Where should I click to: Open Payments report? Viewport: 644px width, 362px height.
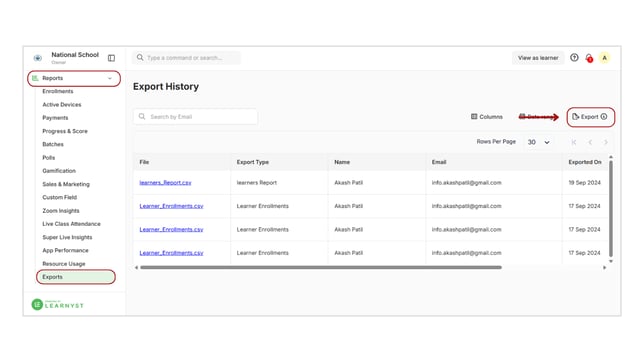tap(55, 118)
